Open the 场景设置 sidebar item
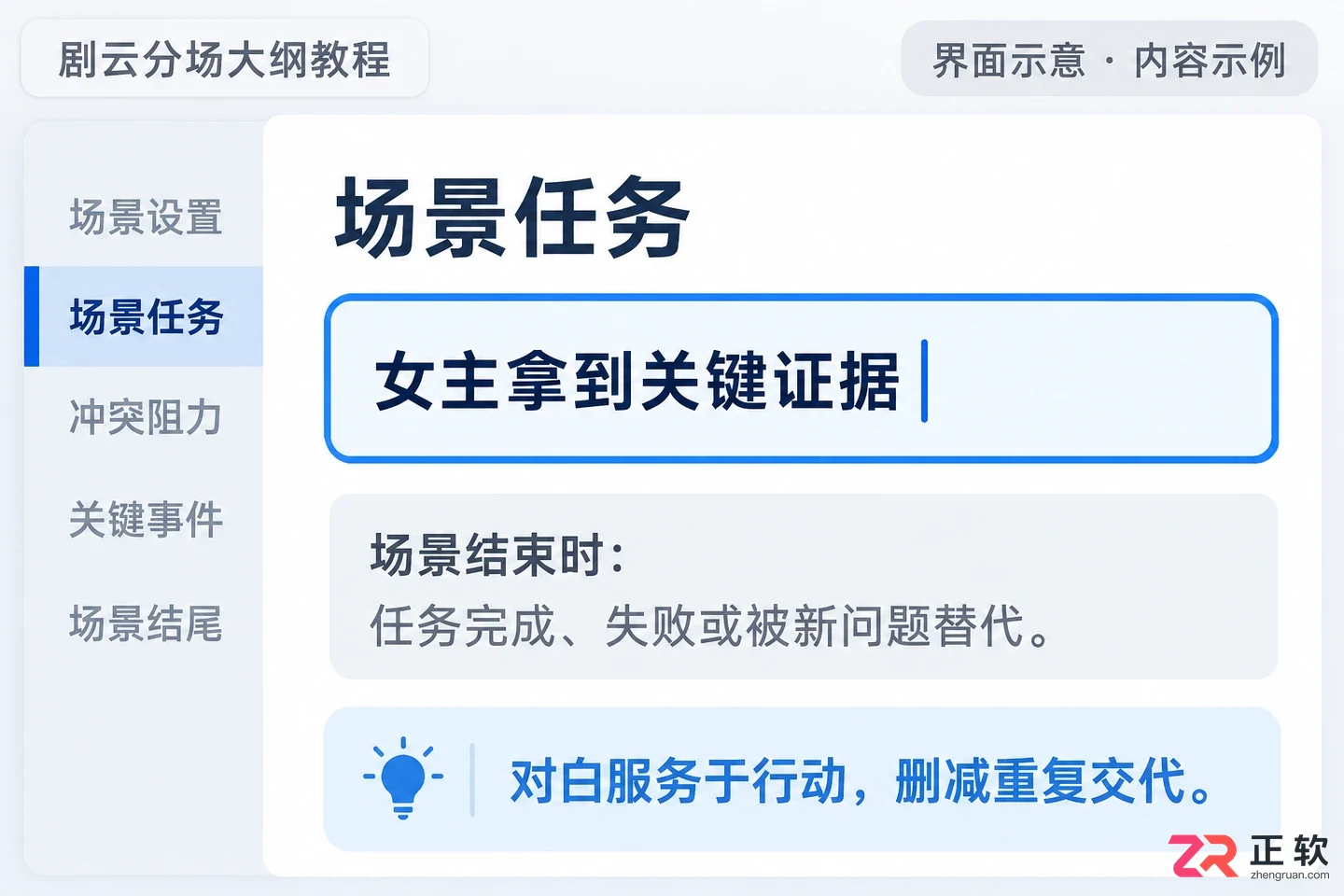Screen dimensions: 1344x896 [146, 217]
